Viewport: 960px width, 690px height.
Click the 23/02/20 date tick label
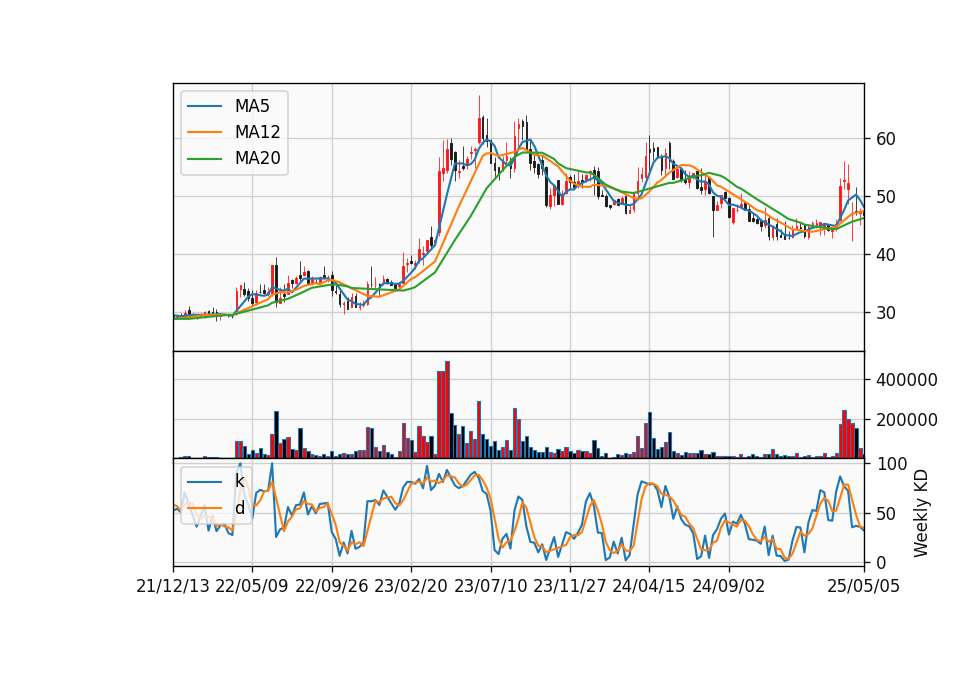tap(411, 586)
